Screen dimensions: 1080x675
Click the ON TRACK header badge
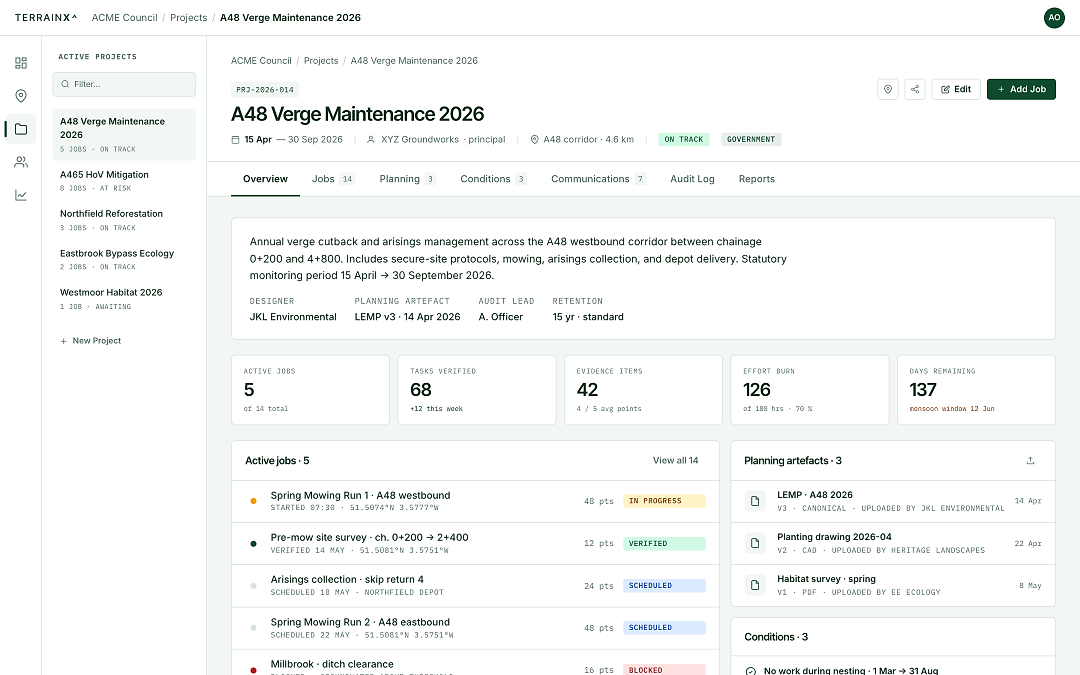[x=683, y=139]
